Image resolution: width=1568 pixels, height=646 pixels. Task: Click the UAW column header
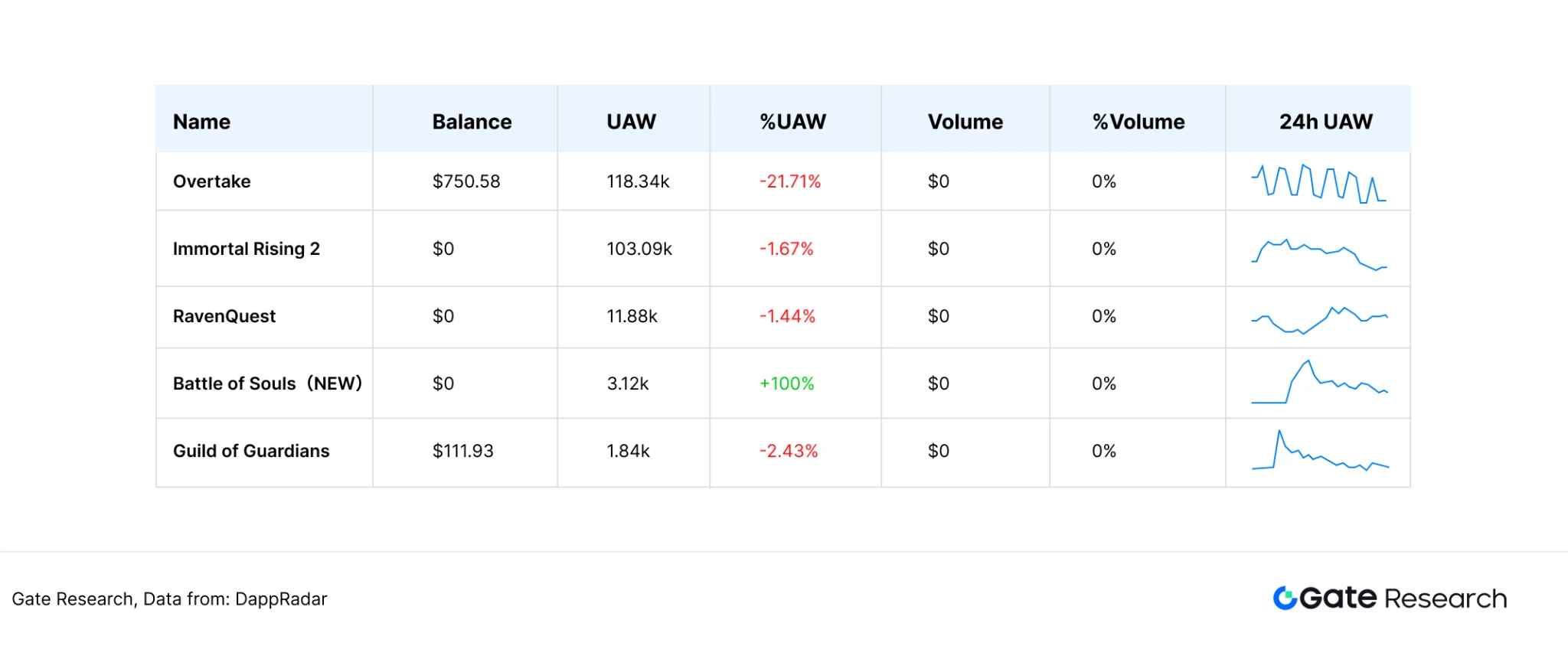coord(631,122)
